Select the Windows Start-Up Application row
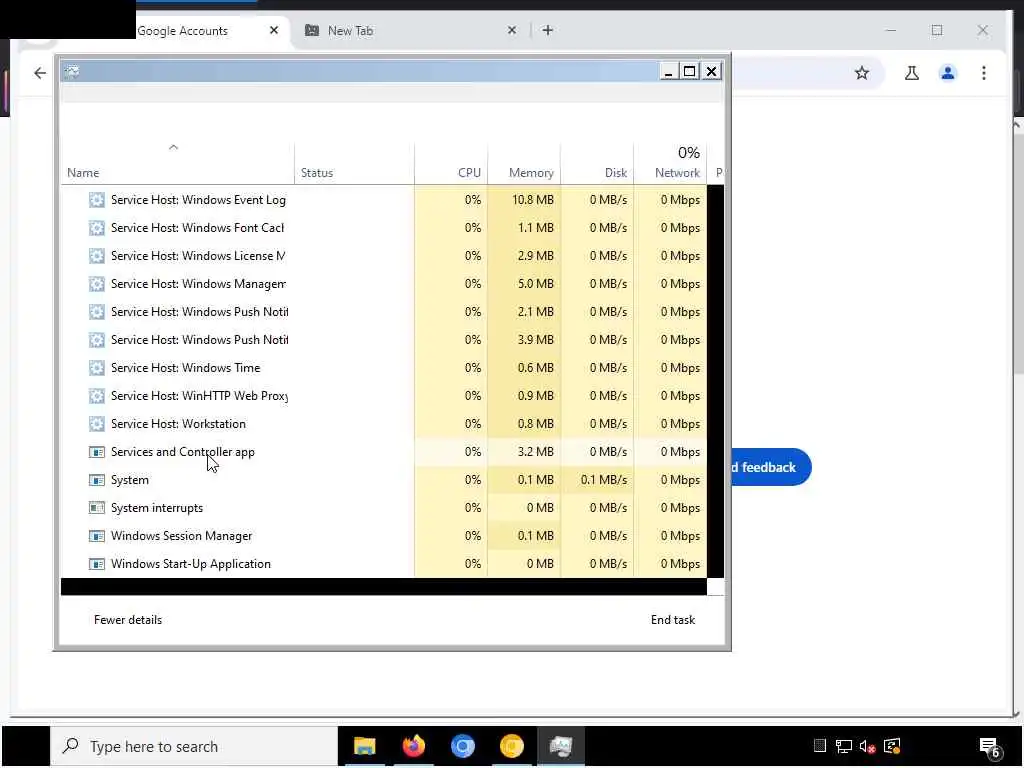1024x768 pixels. pos(384,564)
